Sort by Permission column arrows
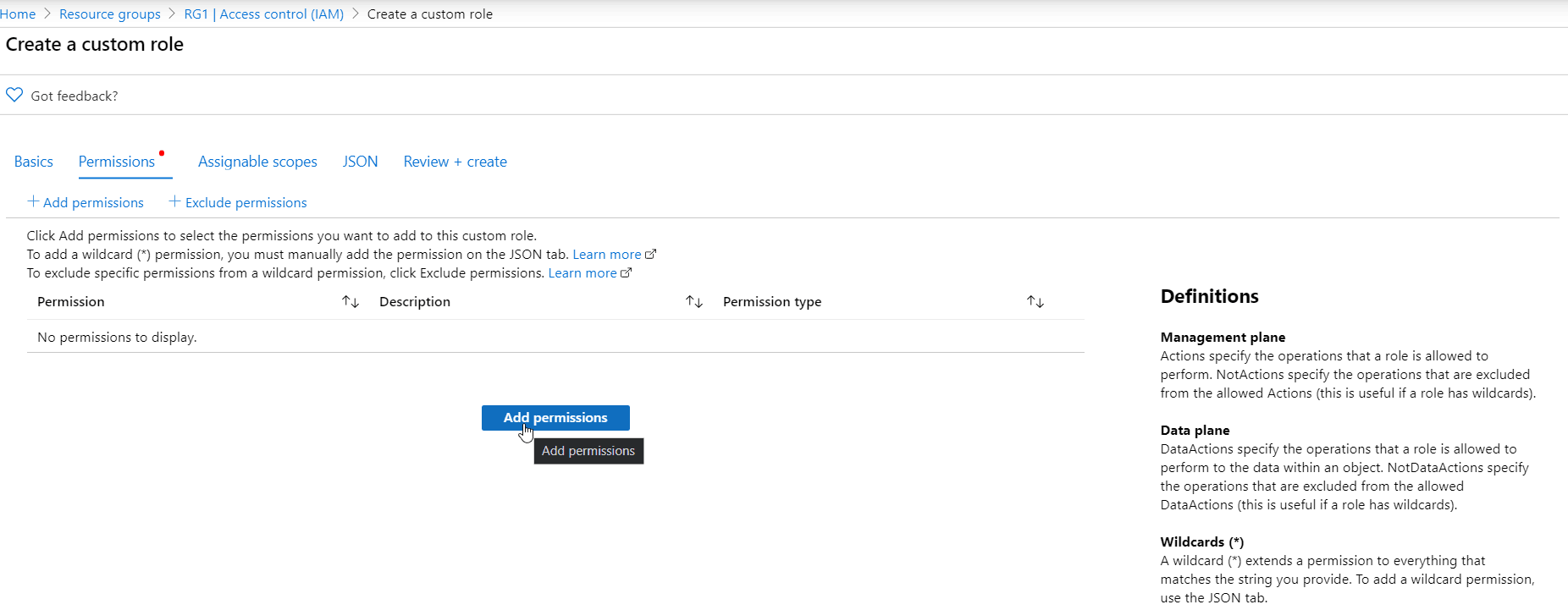 tap(351, 302)
